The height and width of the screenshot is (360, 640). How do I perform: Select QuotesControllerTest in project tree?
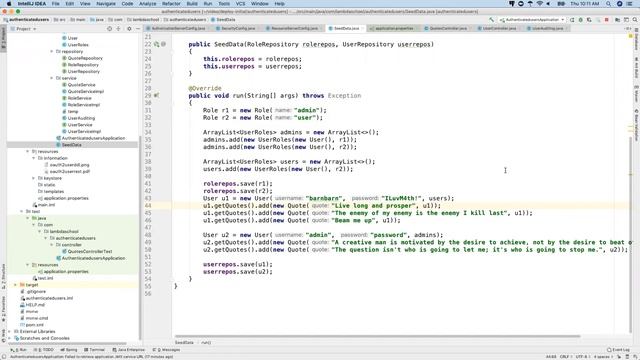pyautogui.click(x=90, y=251)
